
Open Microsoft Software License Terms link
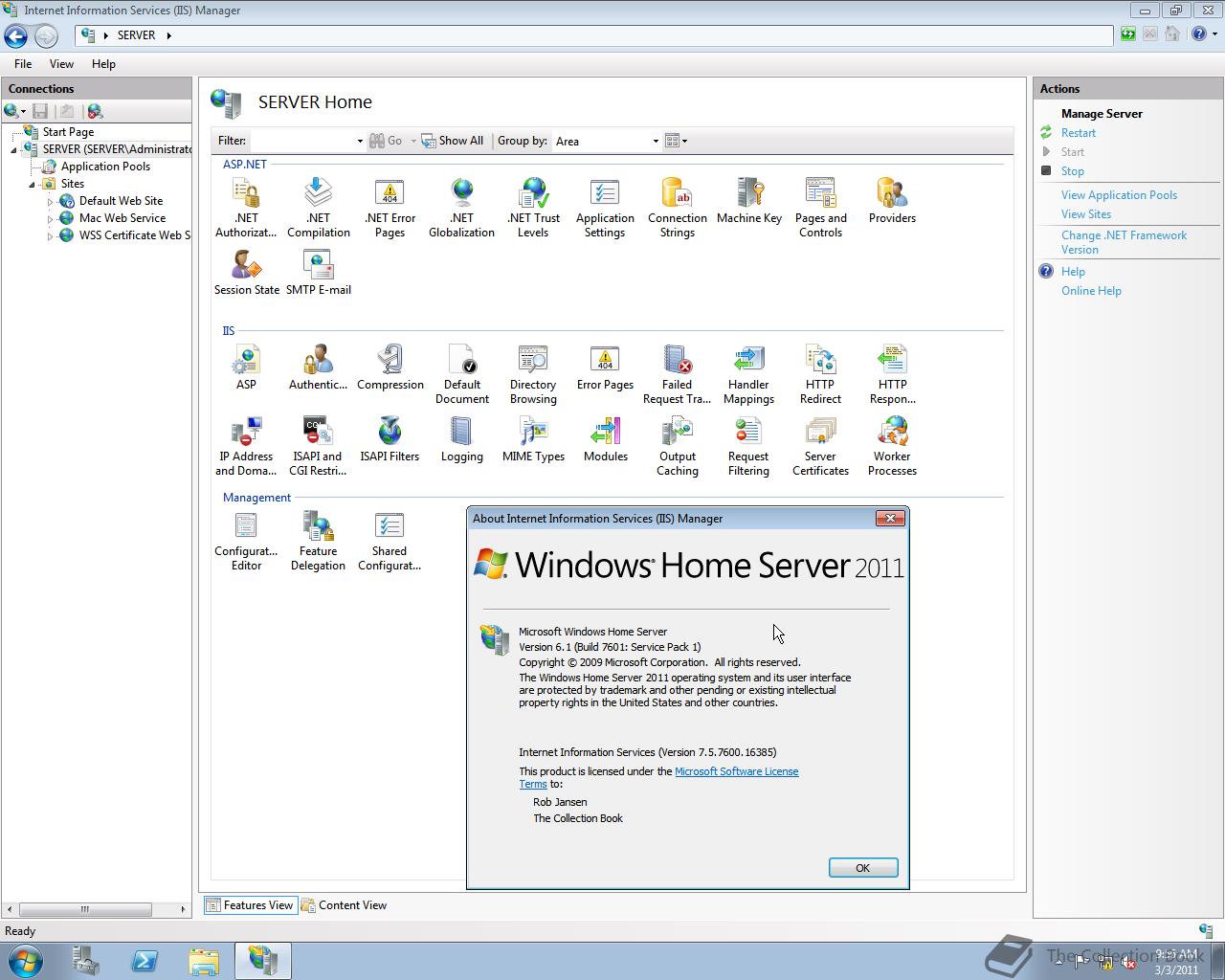click(x=736, y=771)
